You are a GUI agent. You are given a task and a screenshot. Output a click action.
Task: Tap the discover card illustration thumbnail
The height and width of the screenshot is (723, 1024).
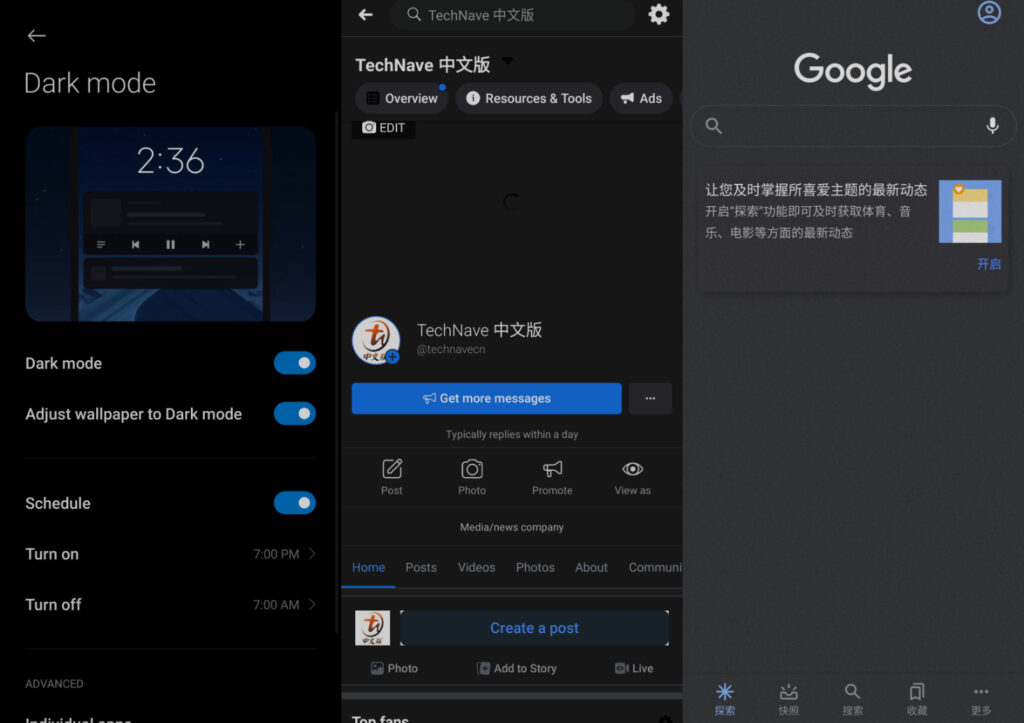[x=970, y=211]
